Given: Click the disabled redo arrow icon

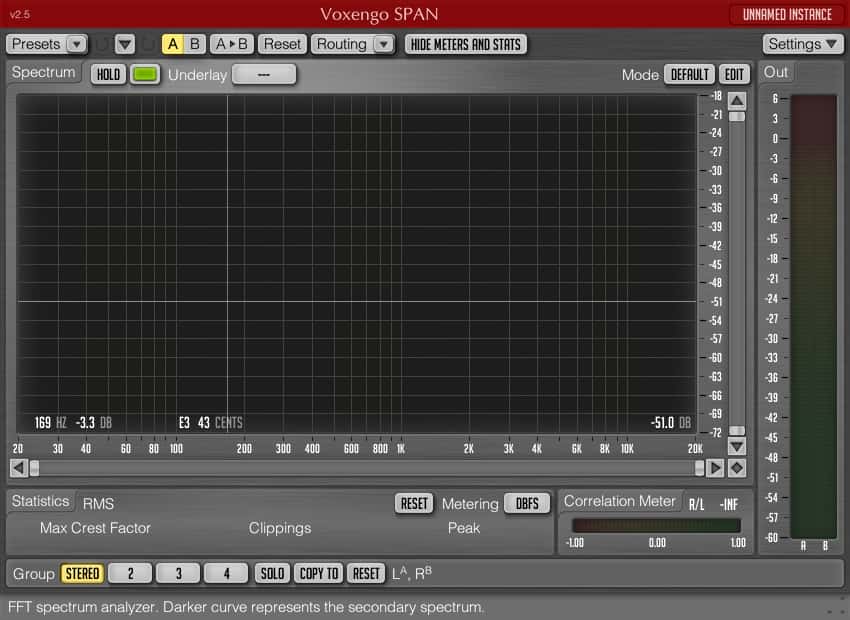Looking at the screenshot, I should click(x=148, y=44).
